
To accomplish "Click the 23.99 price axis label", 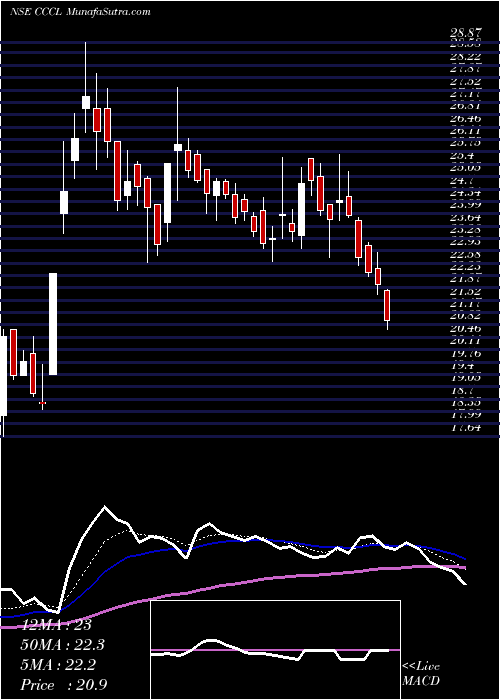I will click(467, 205).
